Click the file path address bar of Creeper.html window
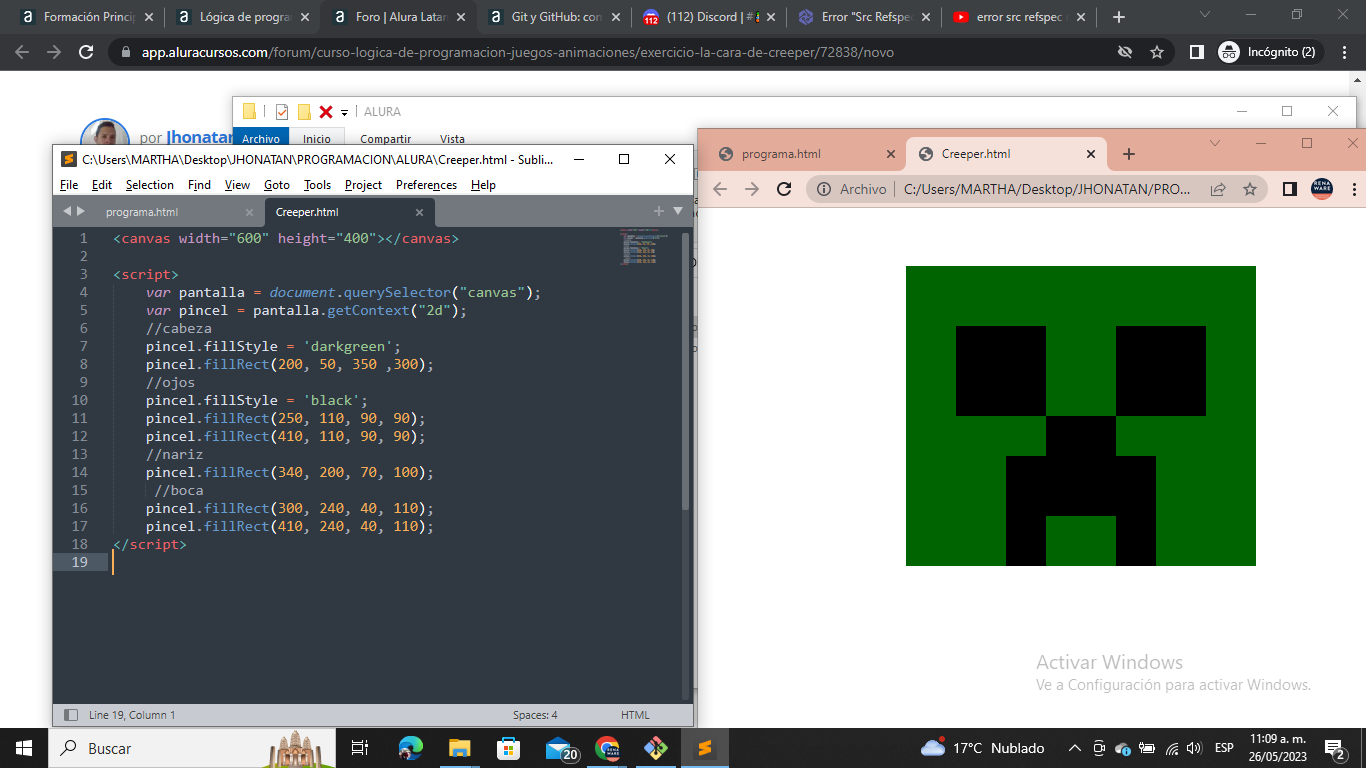The width and height of the screenshot is (1366, 768). click(1048, 189)
